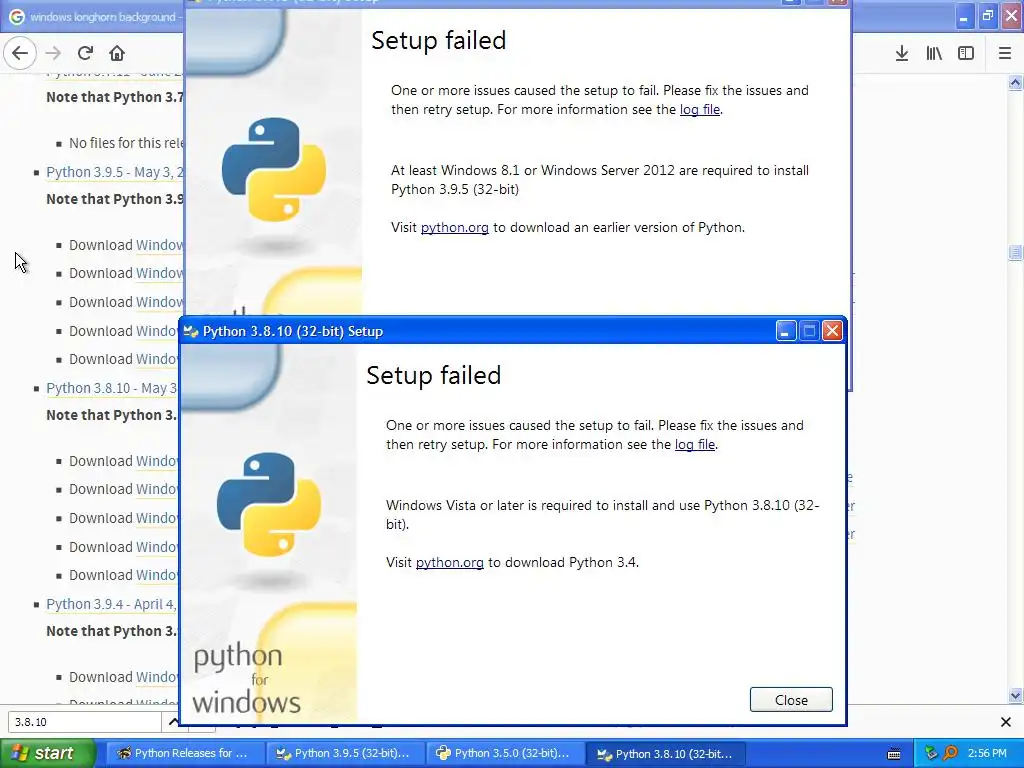Restore down the Firefox window
The height and width of the screenshot is (768, 1024).
click(x=987, y=16)
